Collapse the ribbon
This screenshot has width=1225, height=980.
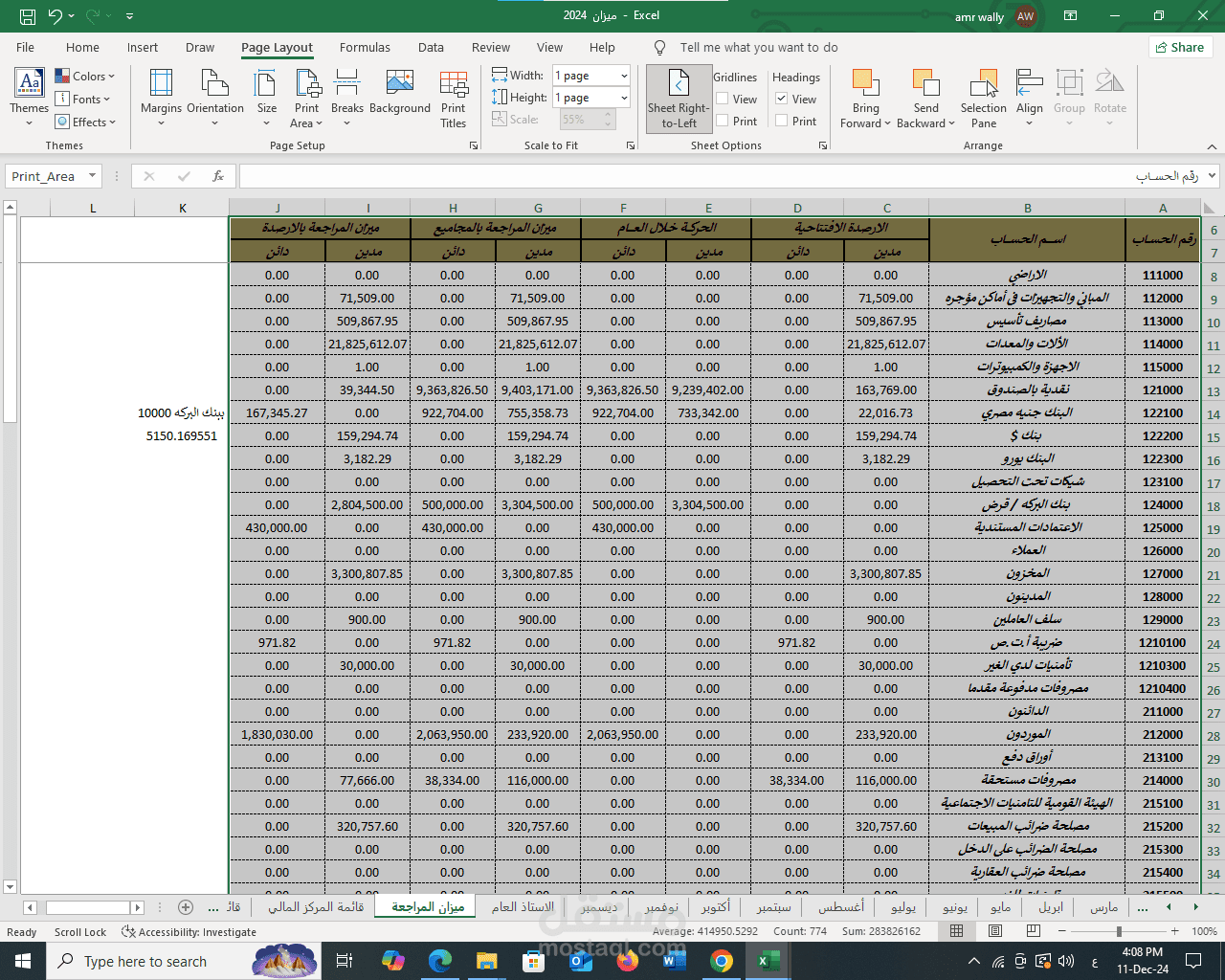[1212, 146]
